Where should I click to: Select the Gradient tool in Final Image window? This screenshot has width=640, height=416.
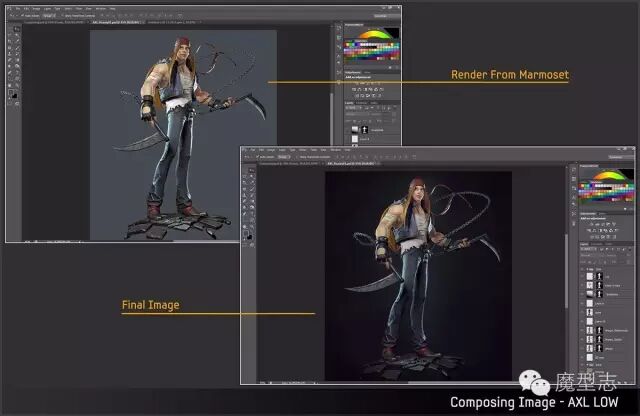tap(252, 201)
